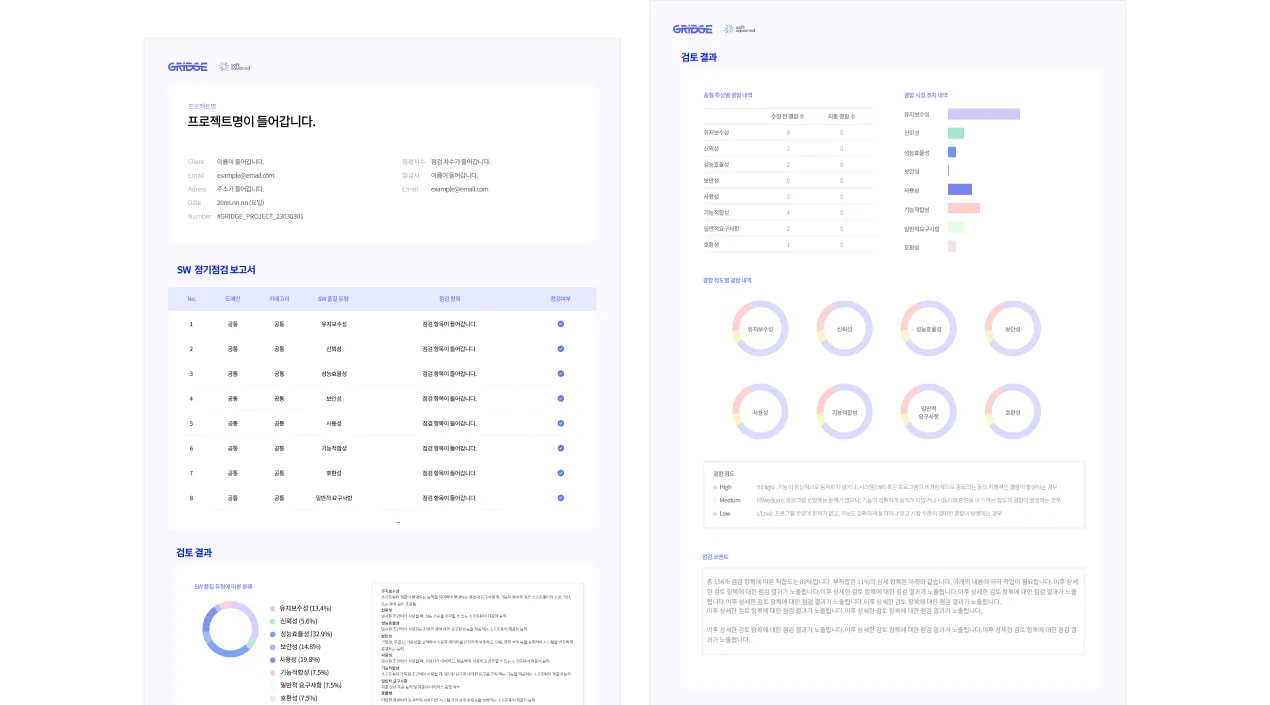Click the check icon in row 4 보안성
This screenshot has width=1270, height=705.
point(561,398)
